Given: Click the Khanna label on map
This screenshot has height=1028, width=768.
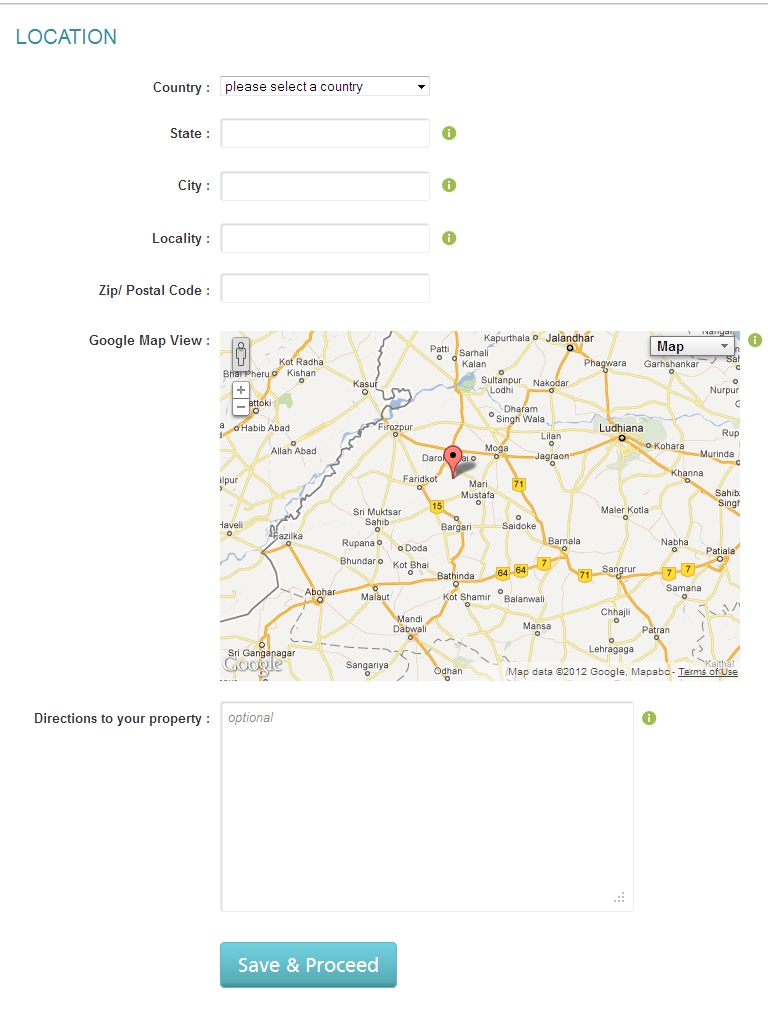Looking at the screenshot, I should (x=687, y=473).
